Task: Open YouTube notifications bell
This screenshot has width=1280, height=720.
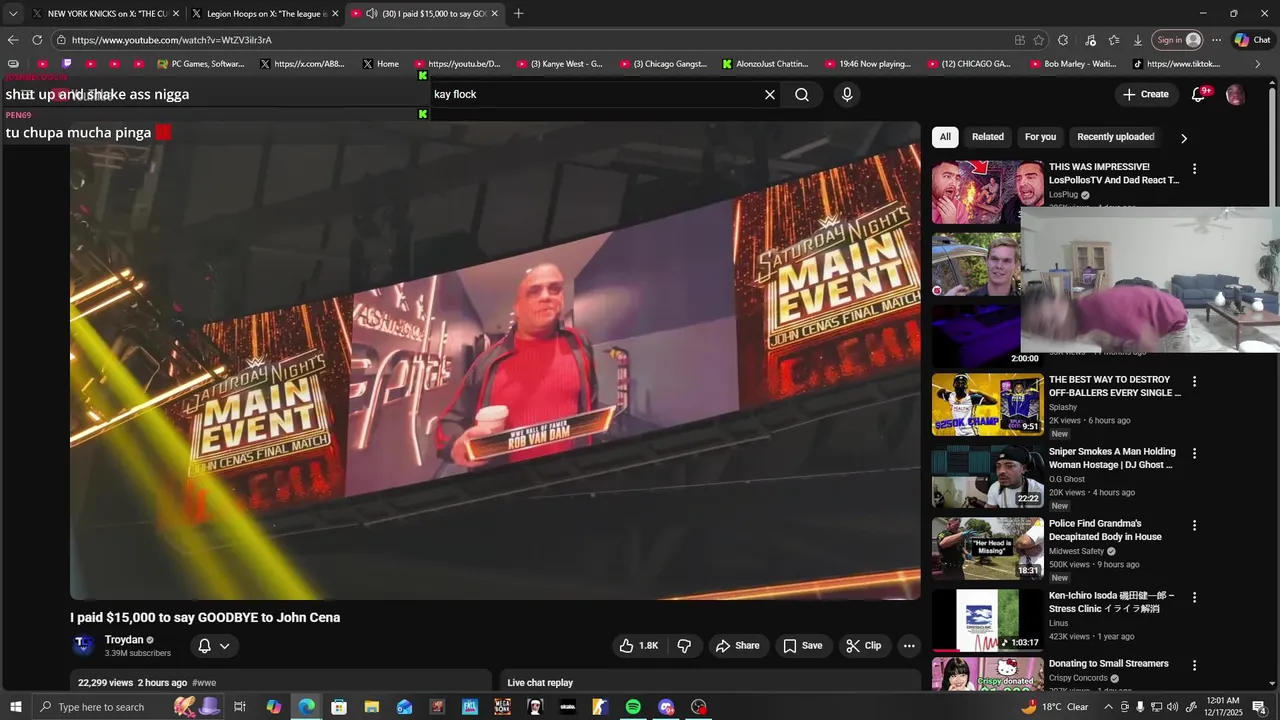Action: (x=1198, y=94)
